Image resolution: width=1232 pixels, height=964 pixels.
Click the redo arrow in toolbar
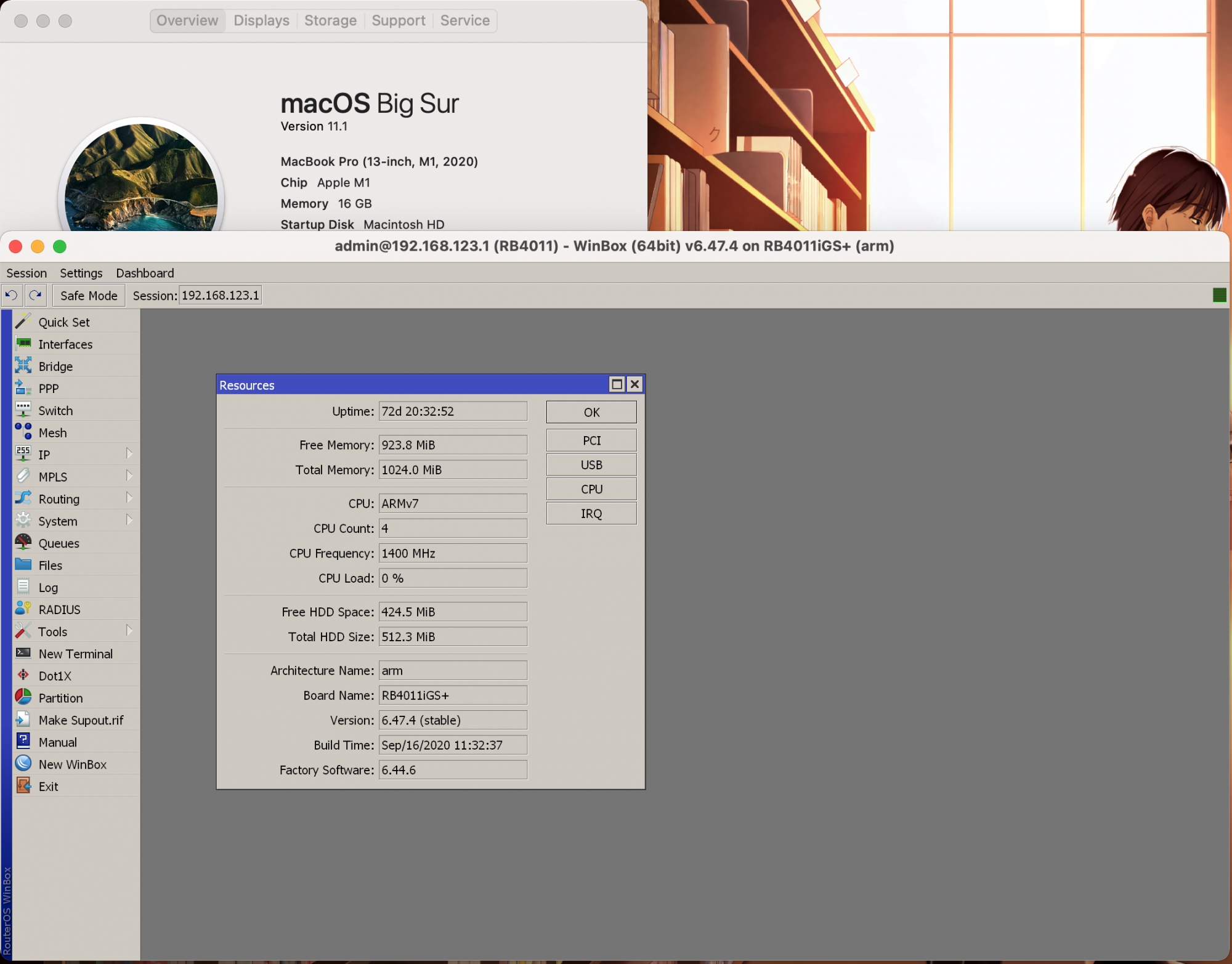tap(36, 295)
